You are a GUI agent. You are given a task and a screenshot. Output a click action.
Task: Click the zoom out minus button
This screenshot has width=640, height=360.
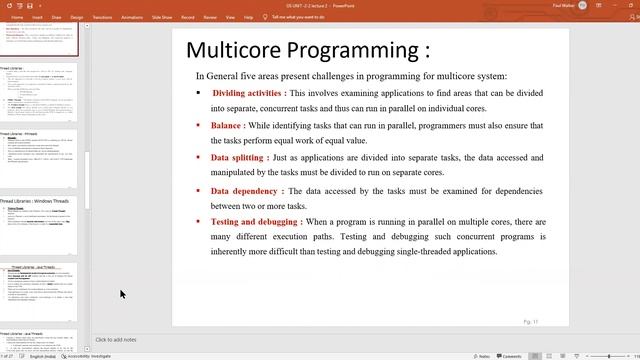tap(588, 356)
